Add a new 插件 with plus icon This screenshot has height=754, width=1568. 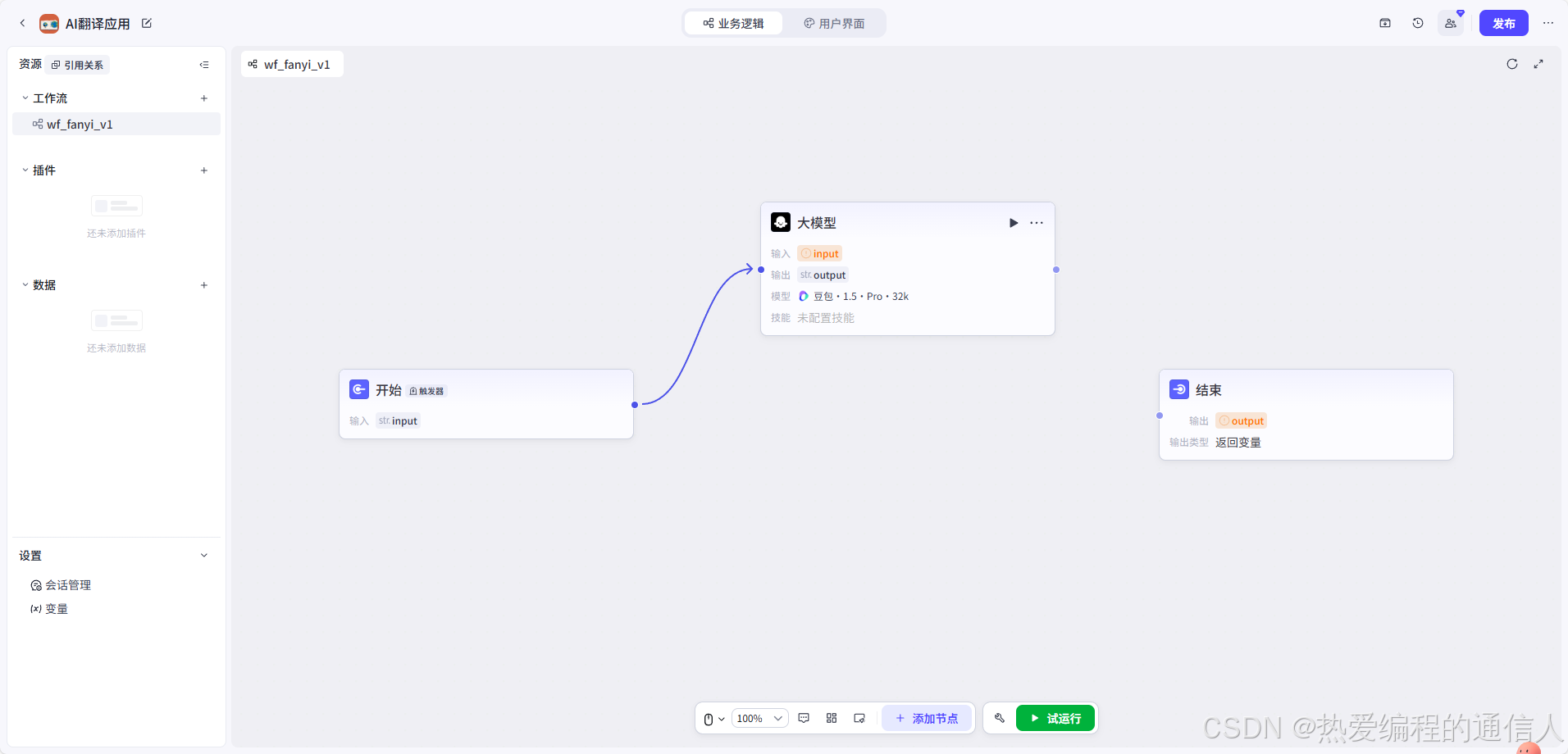204,170
